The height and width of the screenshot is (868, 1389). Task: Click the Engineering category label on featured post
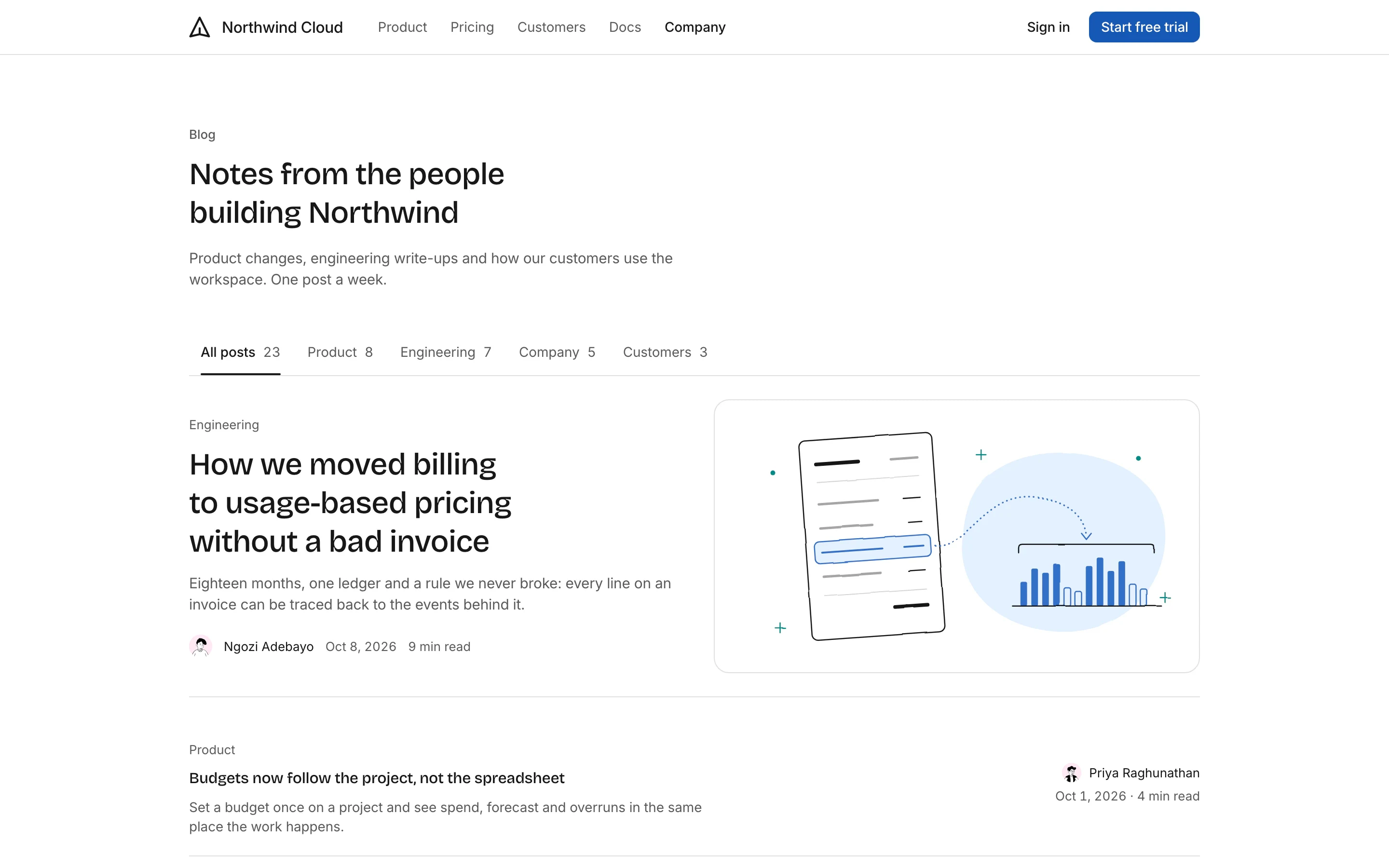(224, 425)
